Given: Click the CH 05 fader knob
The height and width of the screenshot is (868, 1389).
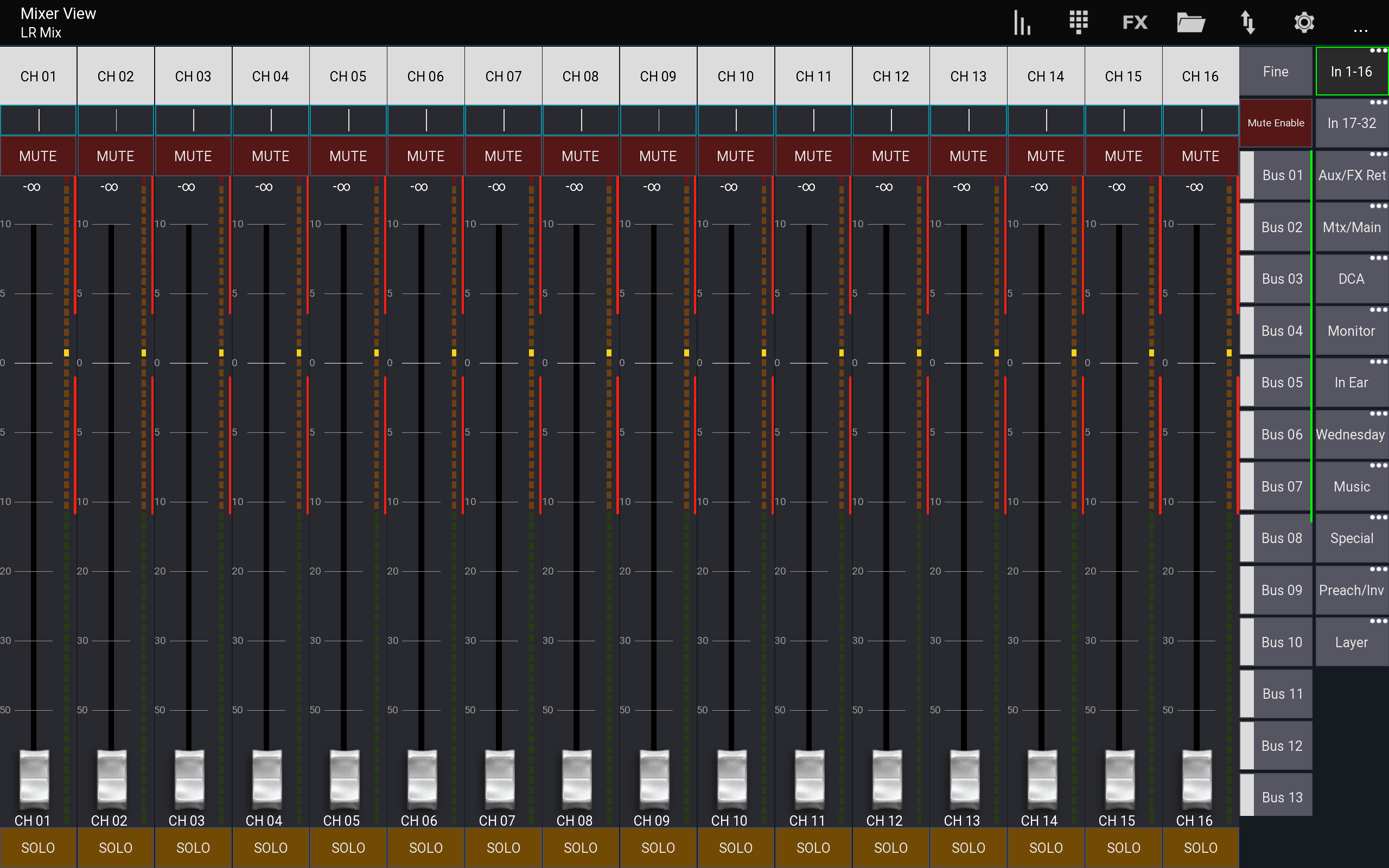Looking at the screenshot, I should pyautogui.click(x=345, y=779).
